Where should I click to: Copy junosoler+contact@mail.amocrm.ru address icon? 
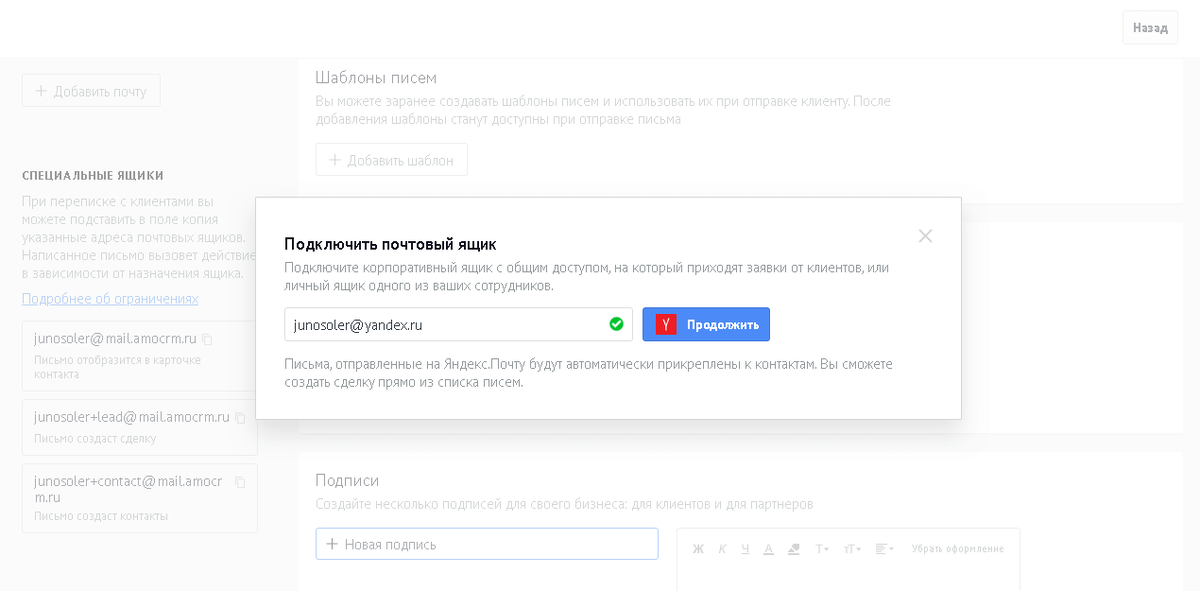click(240, 482)
